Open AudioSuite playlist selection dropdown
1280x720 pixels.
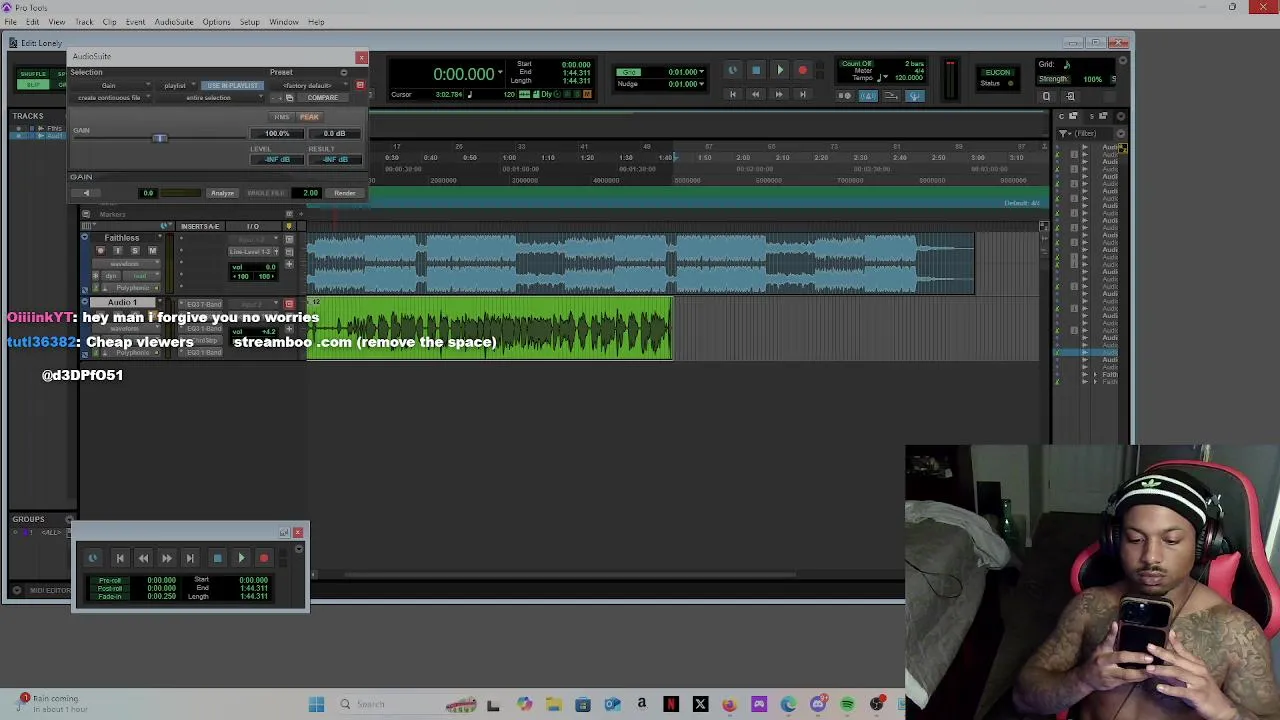pos(177,85)
